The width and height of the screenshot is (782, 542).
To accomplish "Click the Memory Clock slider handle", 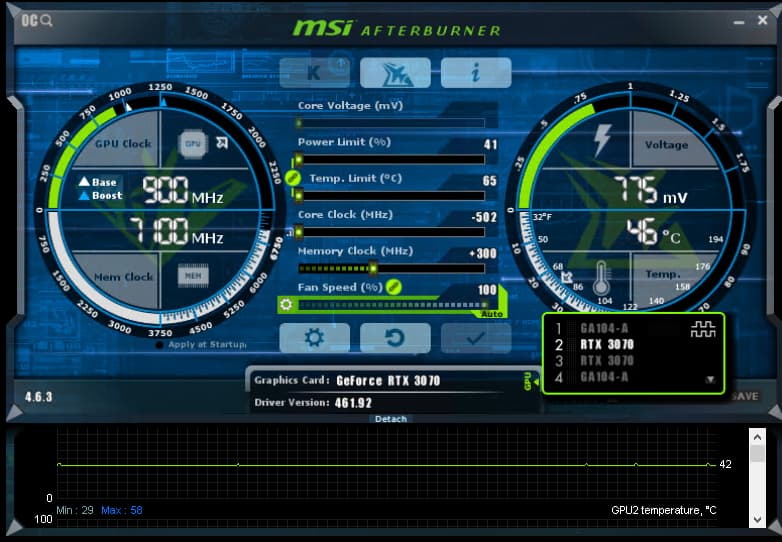I will (373, 269).
